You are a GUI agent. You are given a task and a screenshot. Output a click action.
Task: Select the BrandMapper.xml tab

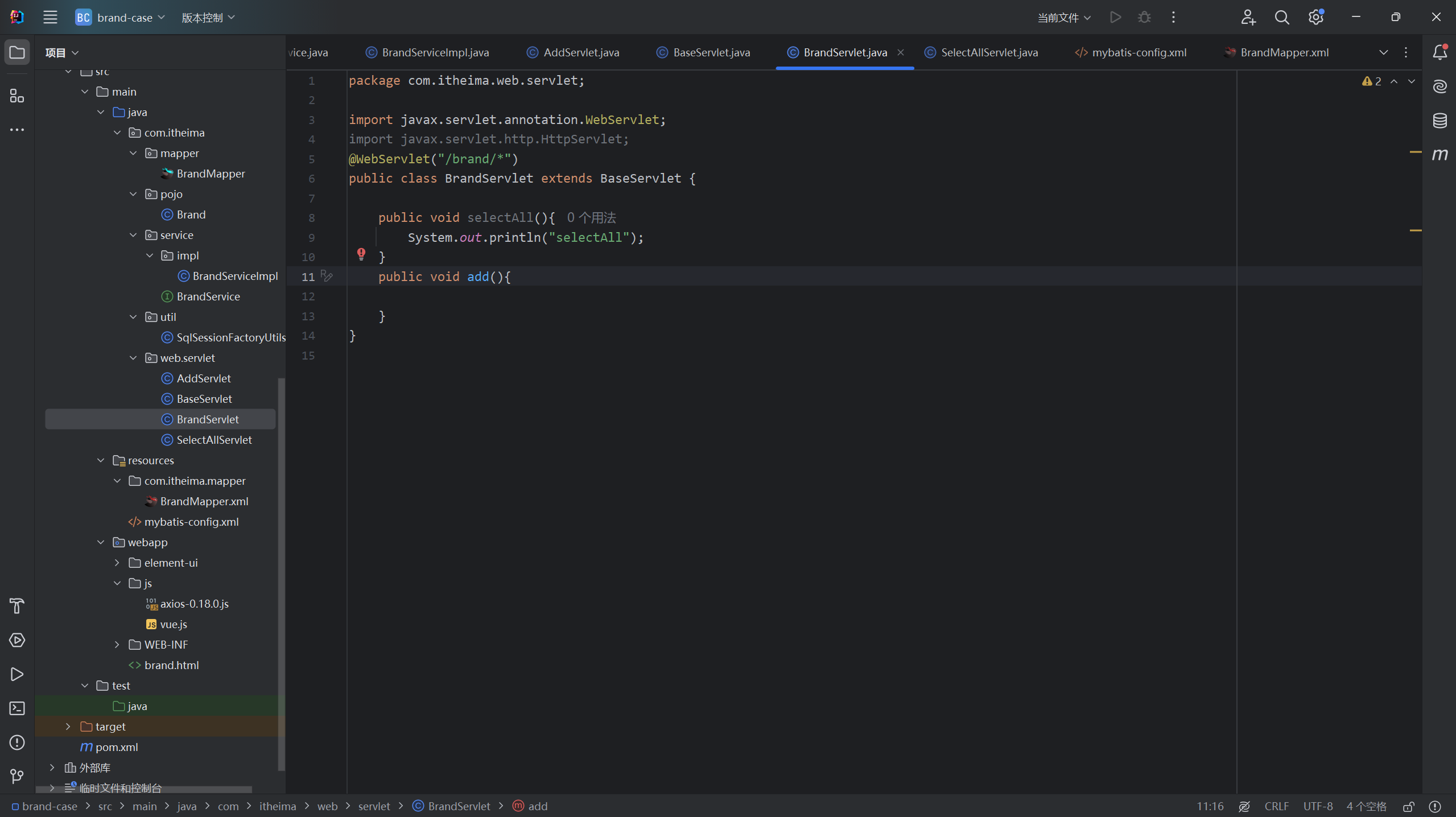click(1285, 52)
